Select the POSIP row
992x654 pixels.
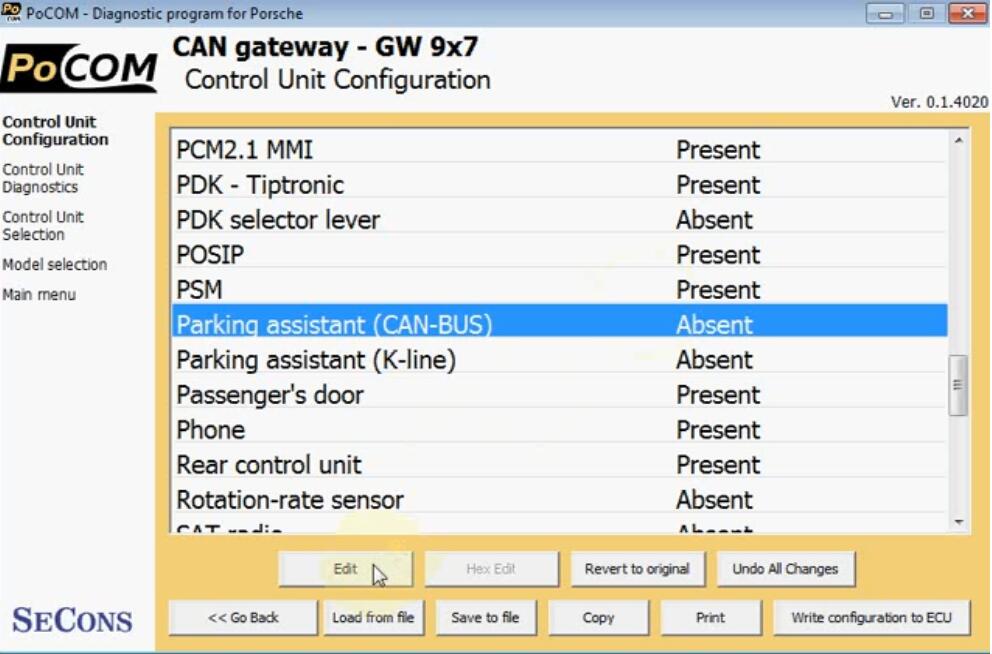tap(559, 255)
